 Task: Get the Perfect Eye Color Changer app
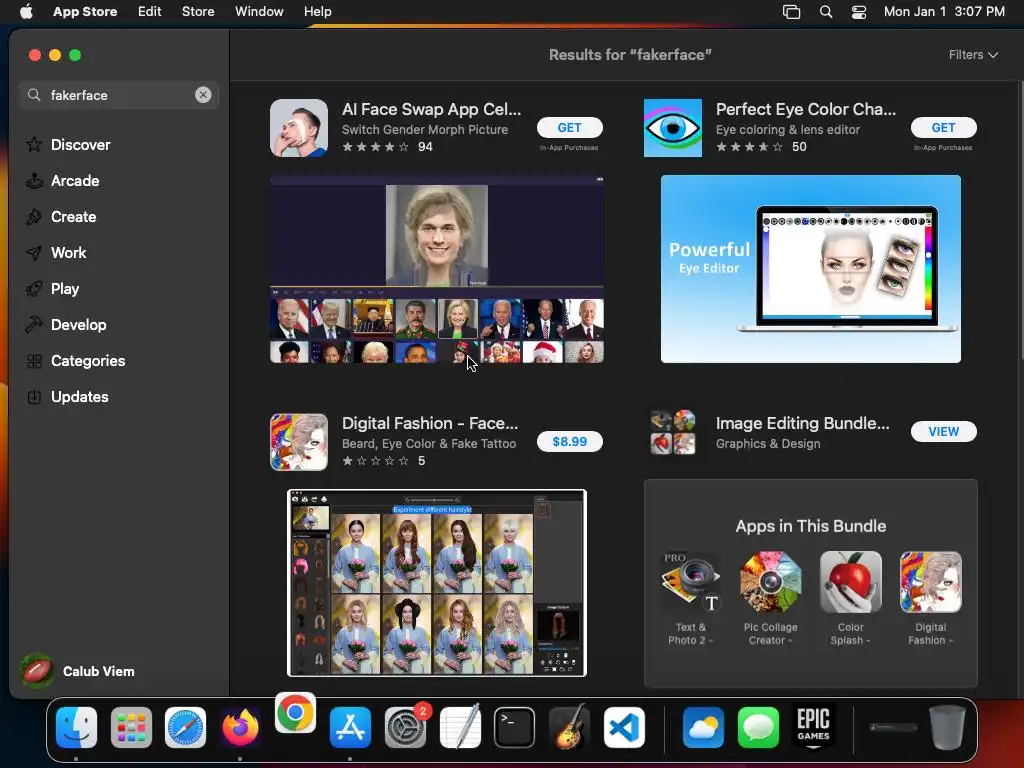(943, 127)
